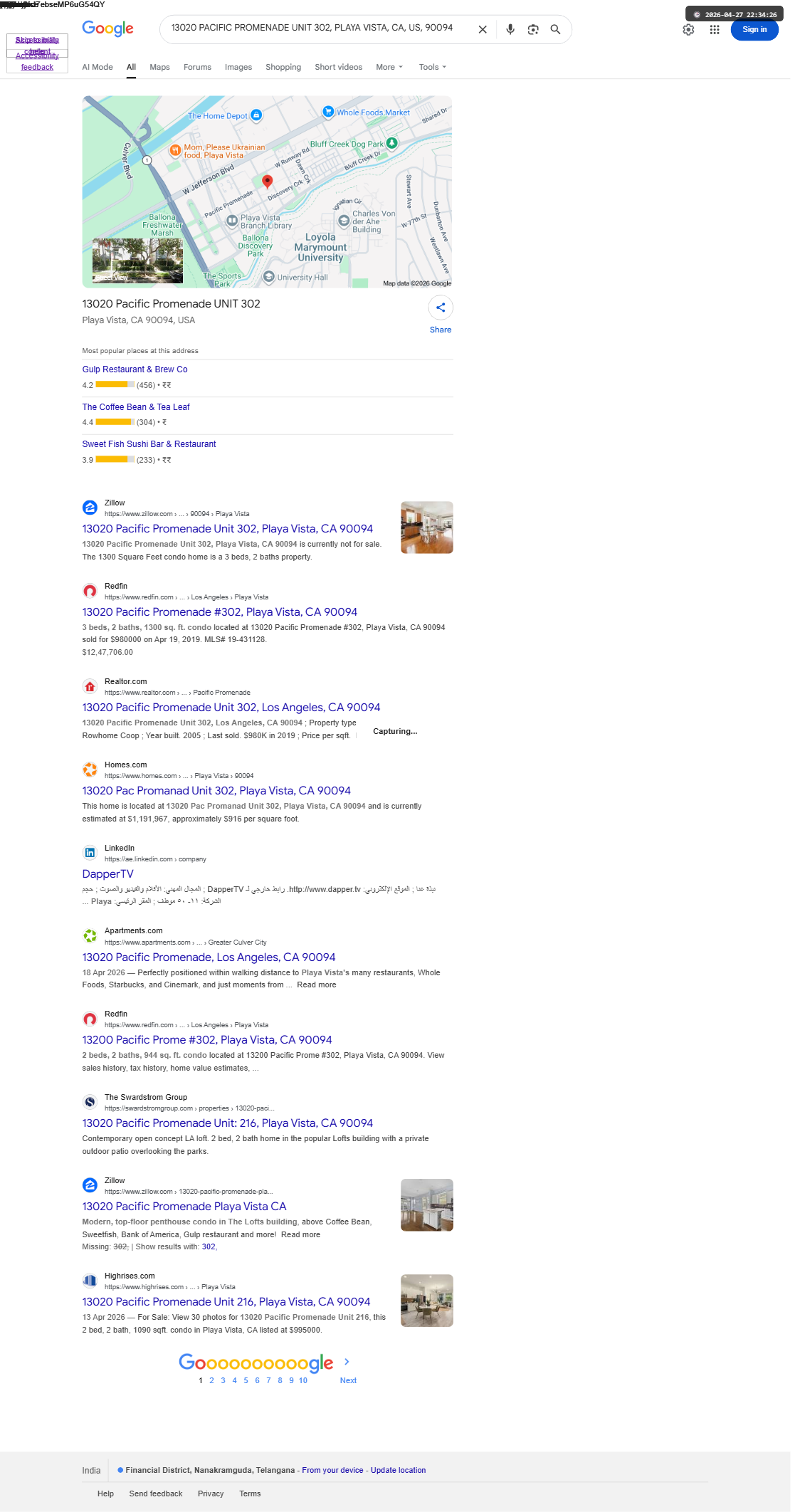The height and width of the screenshot is (1512, 800).
Task: Open quick settings gear icon
Action: pos(688,30)
